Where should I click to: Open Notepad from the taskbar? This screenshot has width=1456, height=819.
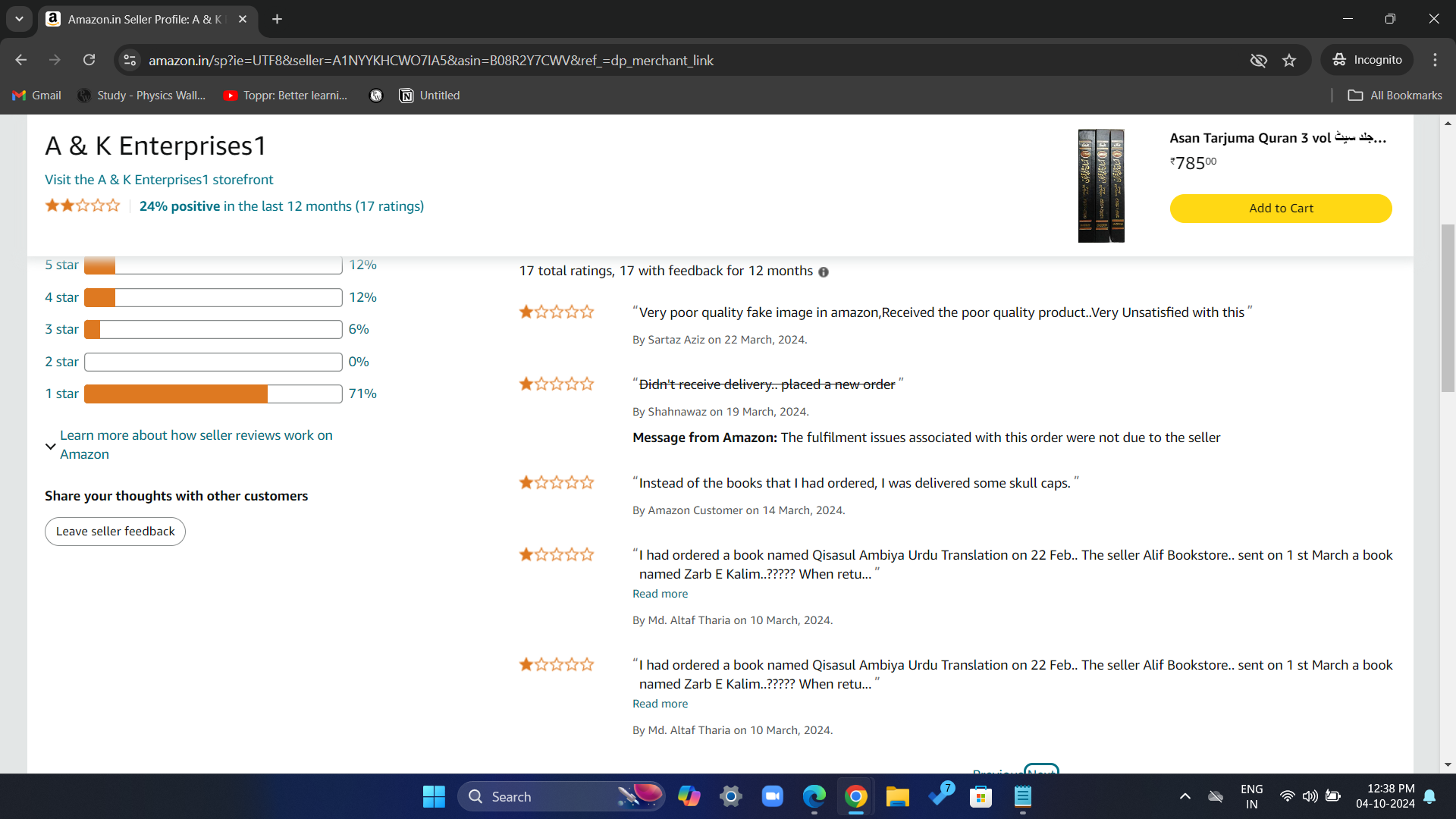tap(1022, 796)
